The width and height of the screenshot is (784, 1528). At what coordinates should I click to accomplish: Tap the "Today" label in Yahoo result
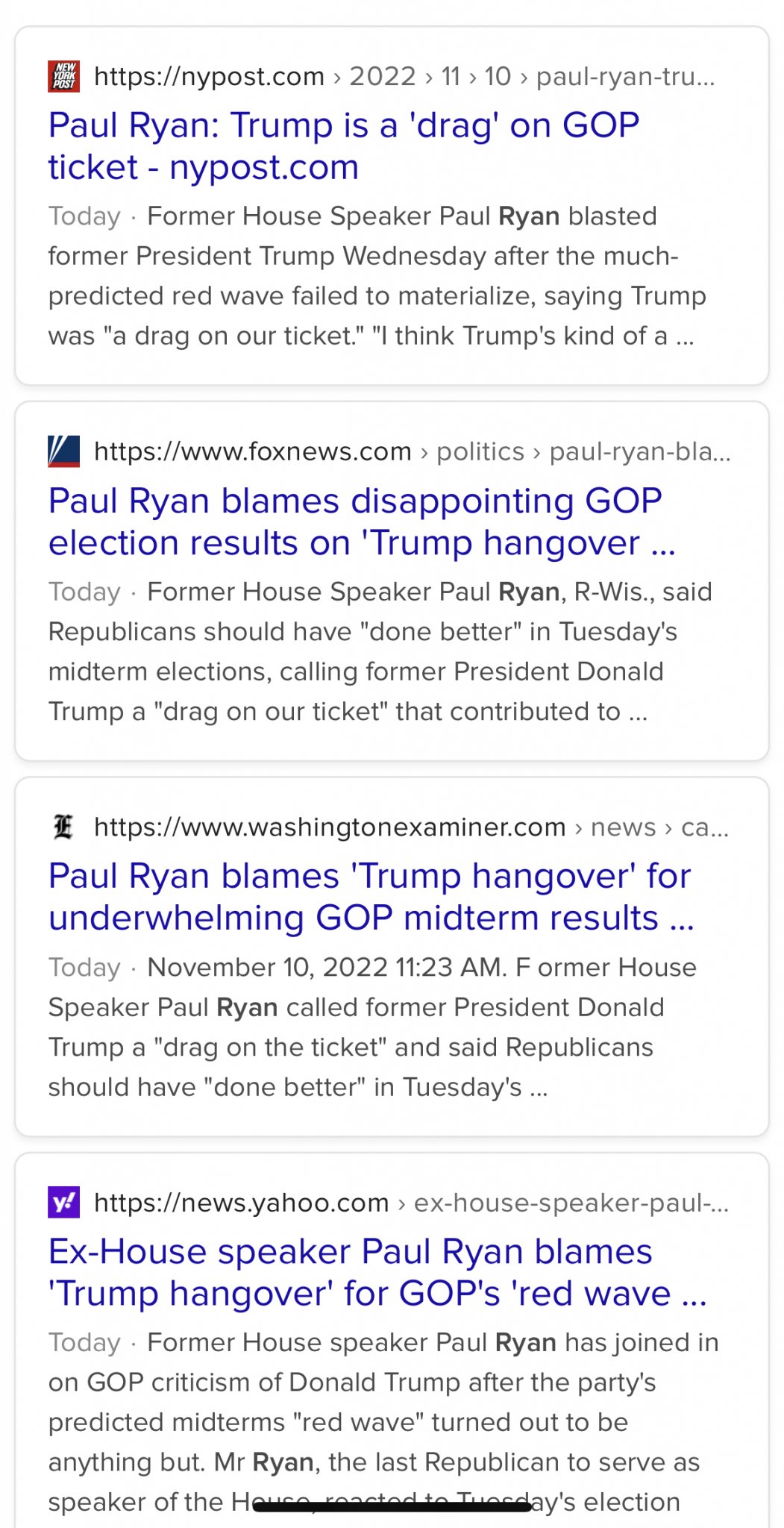[x=84, y=1342]
